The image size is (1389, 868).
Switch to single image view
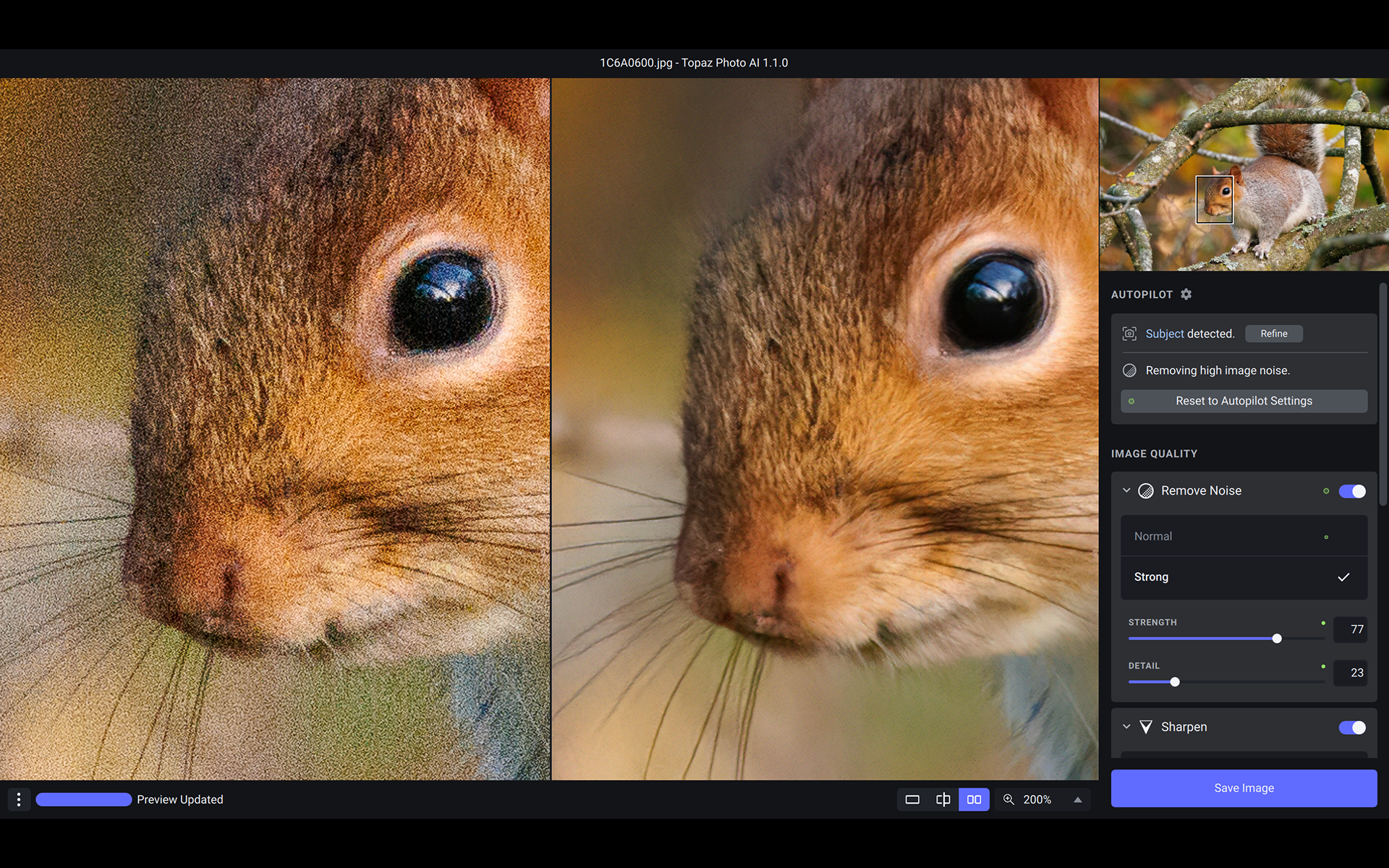[912, 799]
